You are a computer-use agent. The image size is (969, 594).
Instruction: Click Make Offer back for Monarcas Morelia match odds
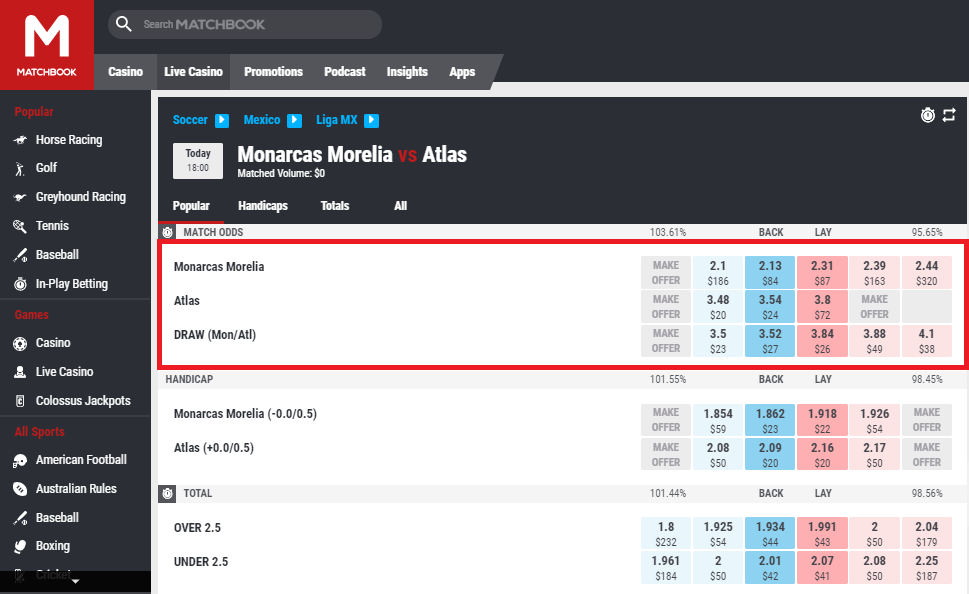point(666,273)
